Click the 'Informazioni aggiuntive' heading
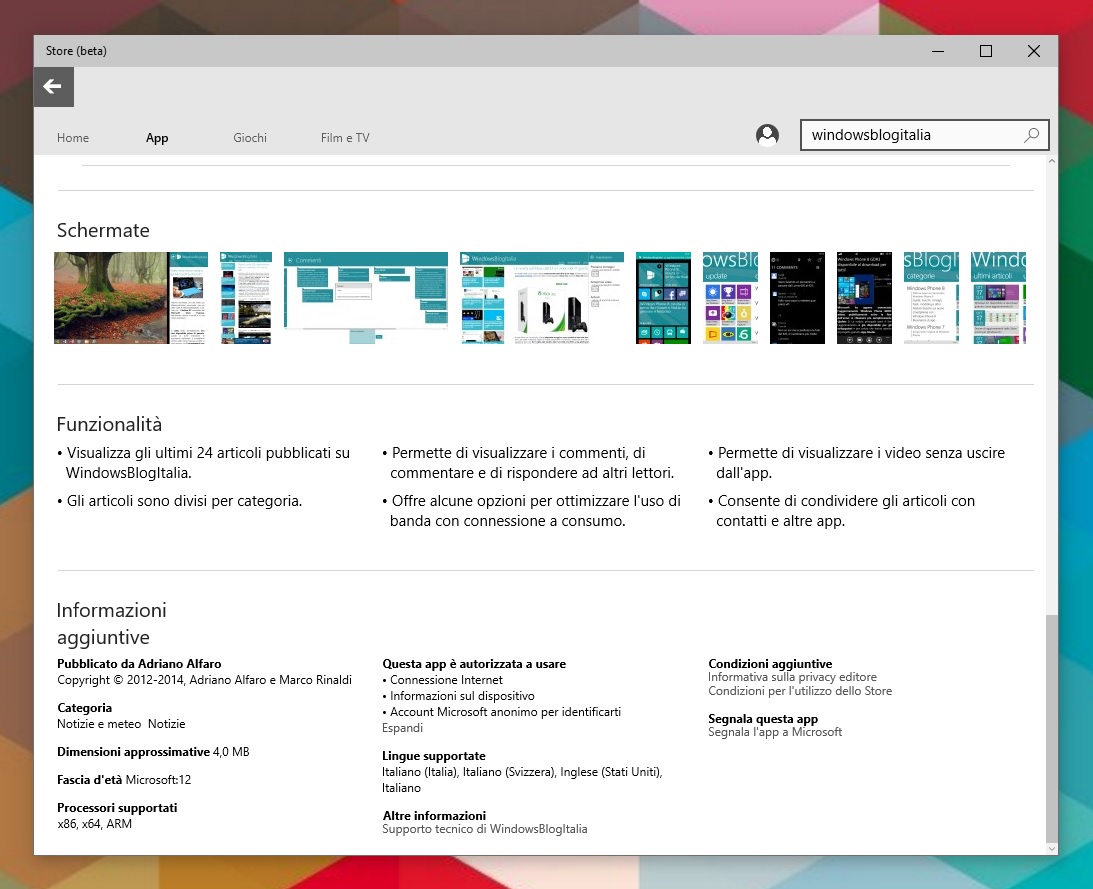Viewport: 1093px width, 889px height. [x=112, y=623]
